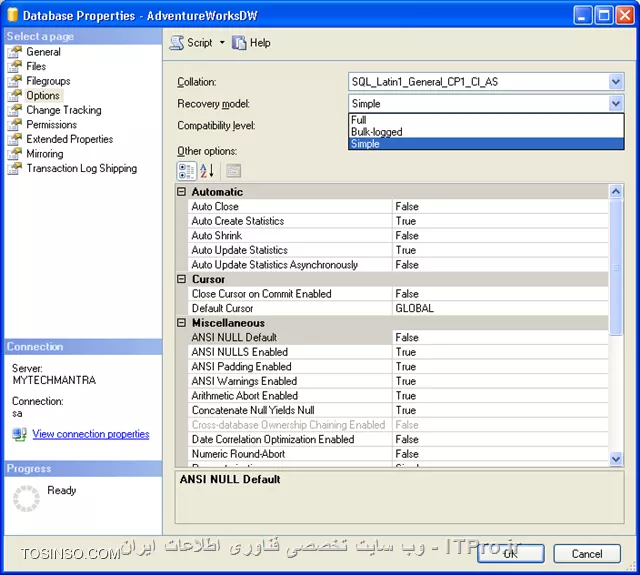640x575 pixels.
Task: Choose Simple in the recovery list
Action: (x=486, y=144)
